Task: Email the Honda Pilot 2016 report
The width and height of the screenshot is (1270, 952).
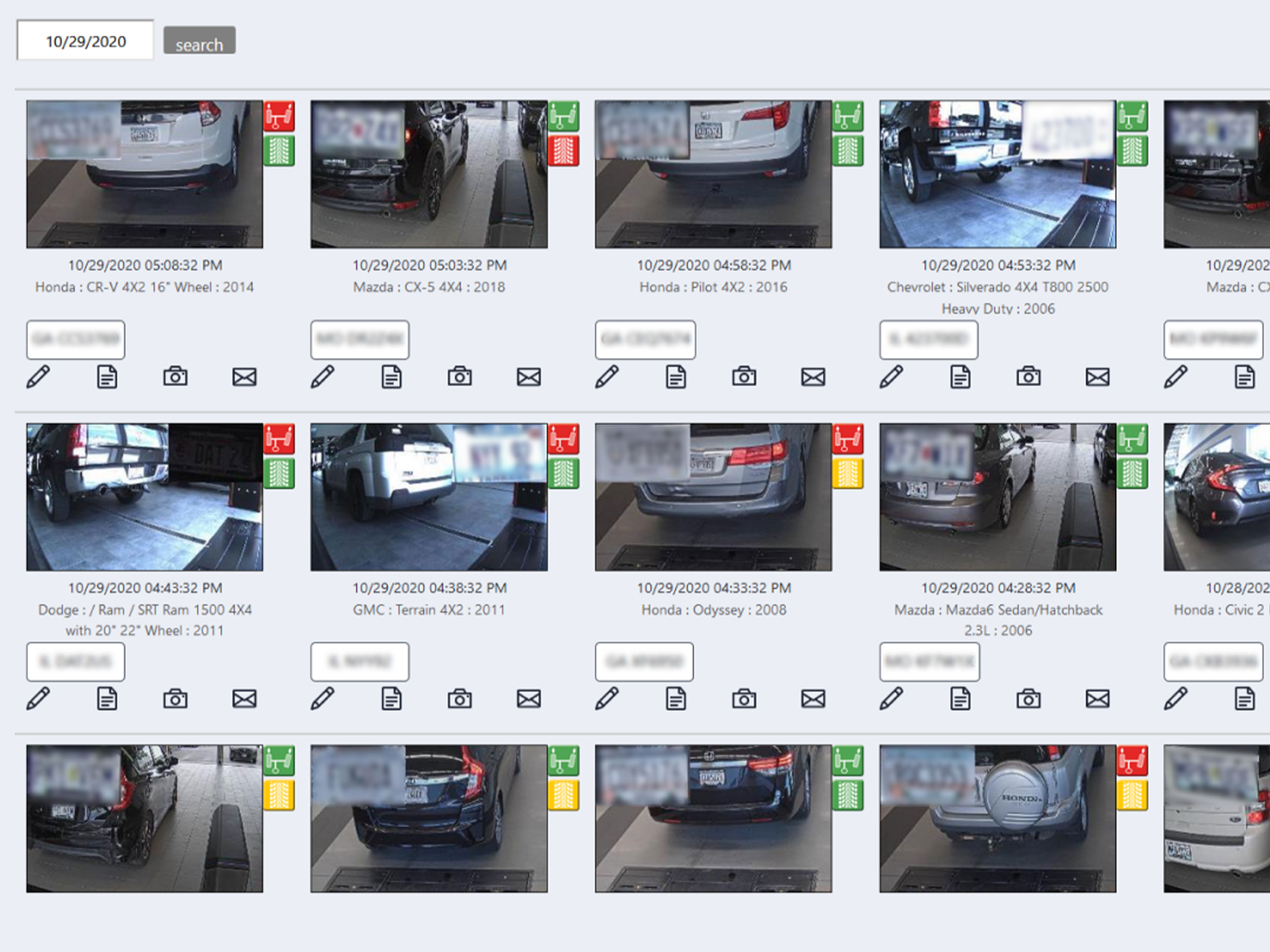Action: point(813,377)
